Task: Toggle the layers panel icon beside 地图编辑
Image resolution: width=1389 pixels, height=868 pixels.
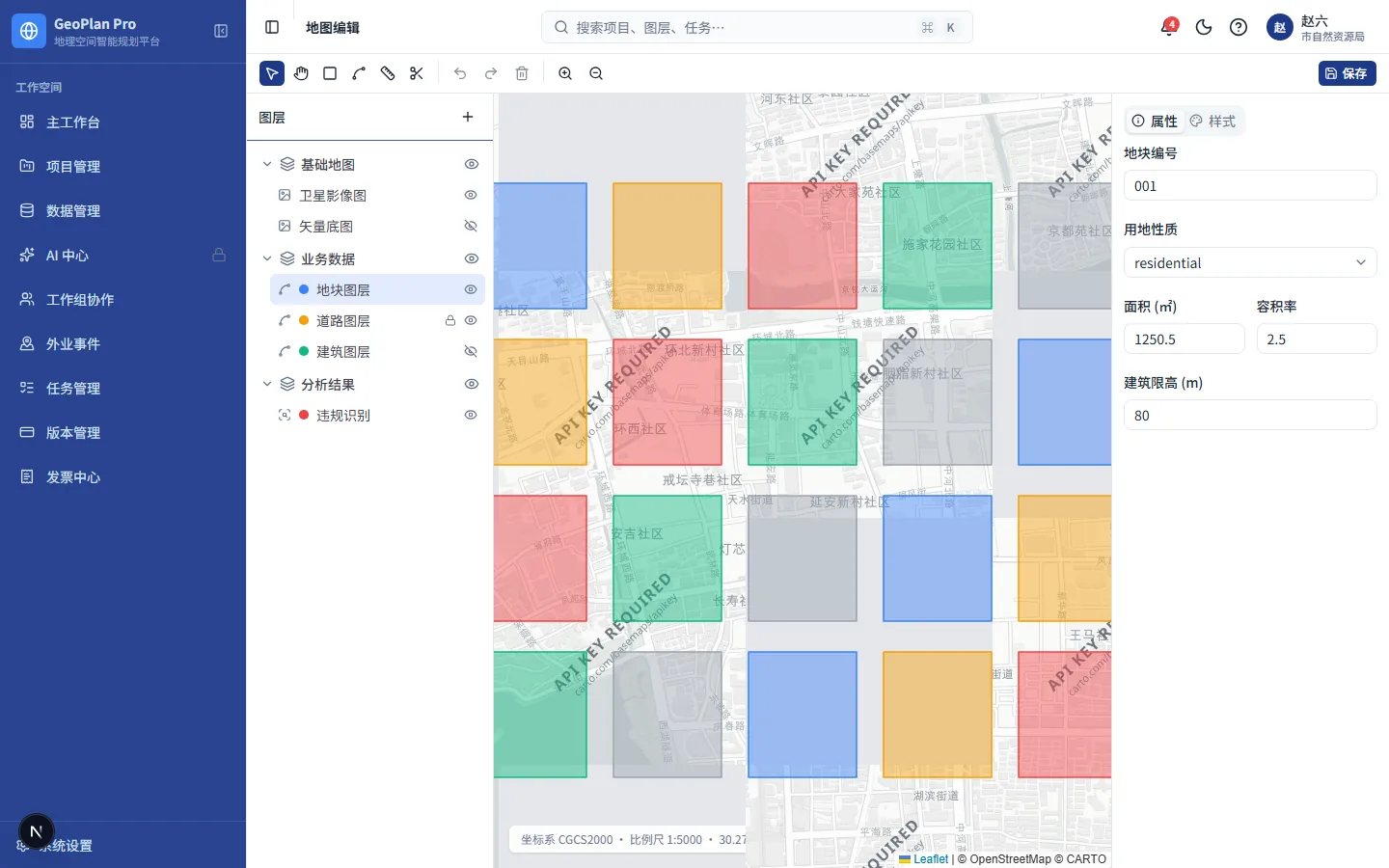Action: [x=272, y=27]
